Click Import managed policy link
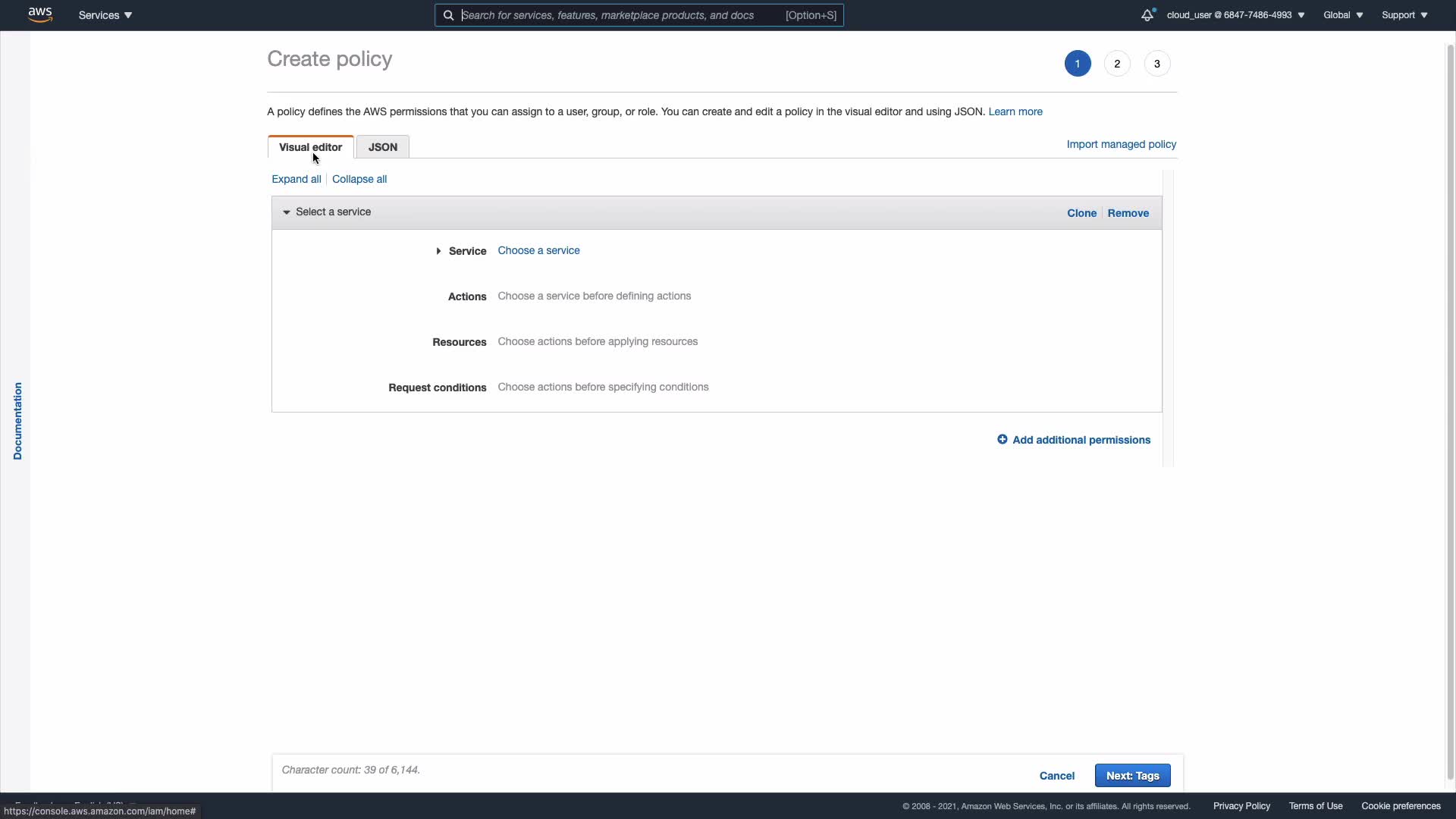This screenshot has height=819, width=1456. coord(1121,144)
